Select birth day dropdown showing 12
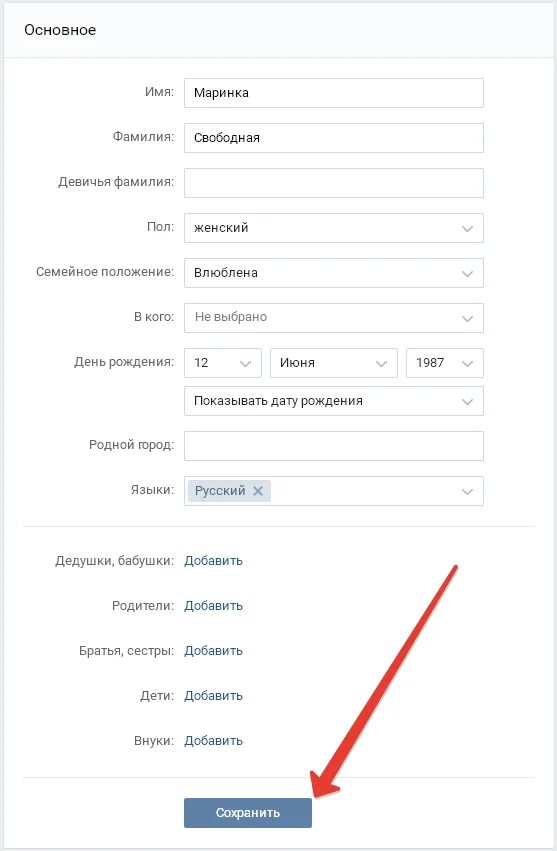This screenshot has height=851, width=557. click(x=223, y=363)
